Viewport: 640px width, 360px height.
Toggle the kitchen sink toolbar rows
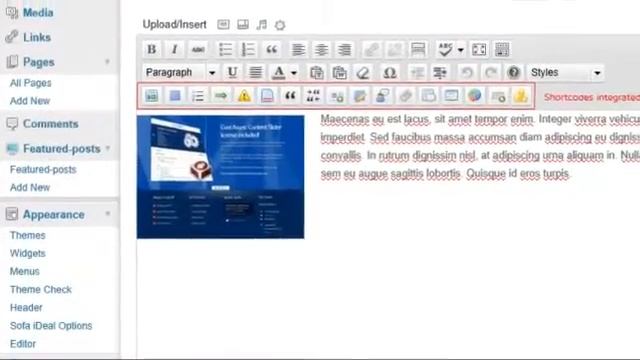[x=502, y=49]
